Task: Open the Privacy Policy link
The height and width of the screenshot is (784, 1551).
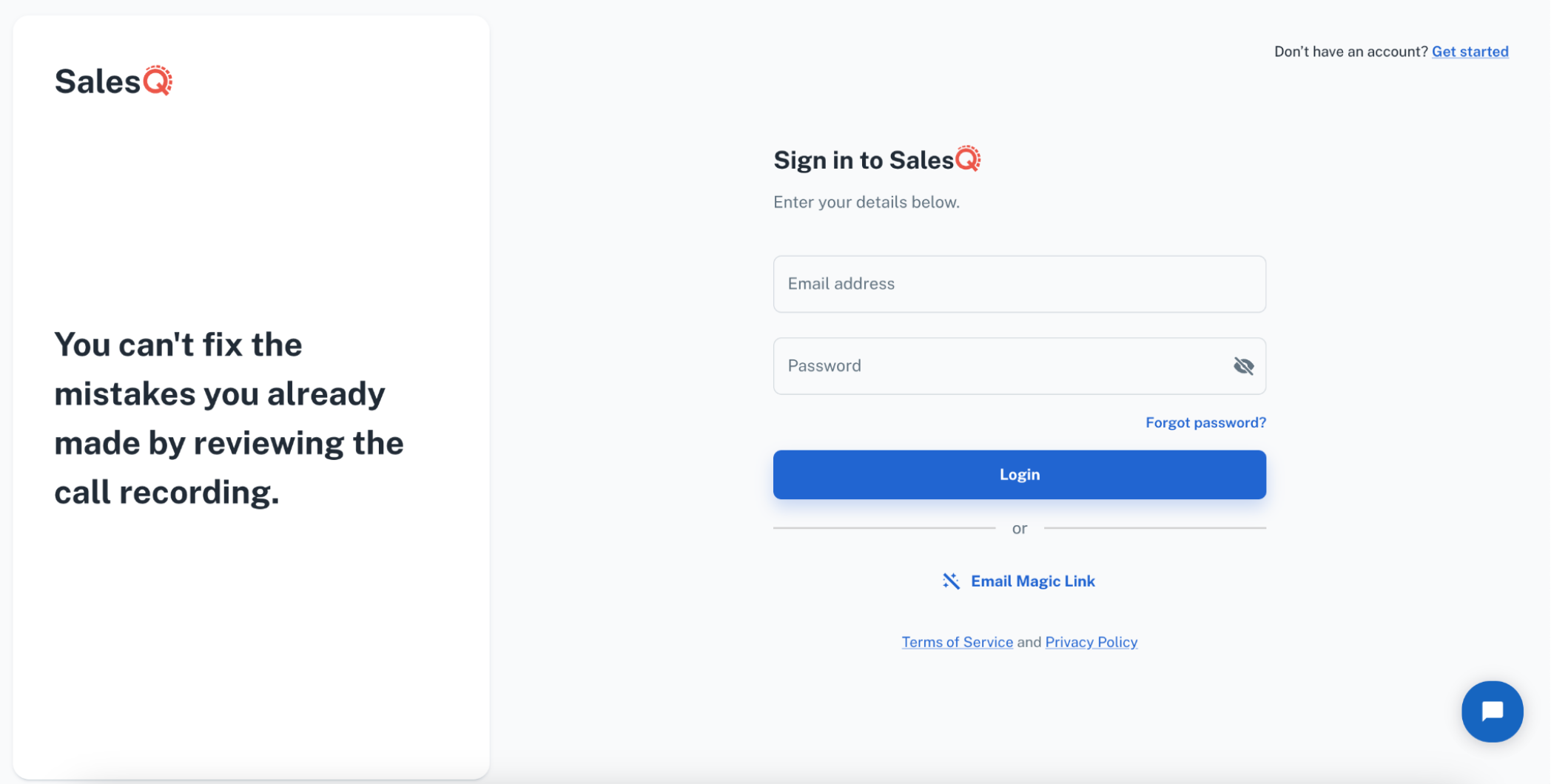Action: pos(1091,642)
